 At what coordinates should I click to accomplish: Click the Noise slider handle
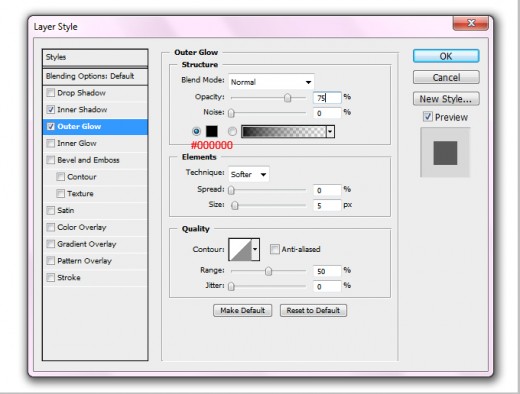231,113
